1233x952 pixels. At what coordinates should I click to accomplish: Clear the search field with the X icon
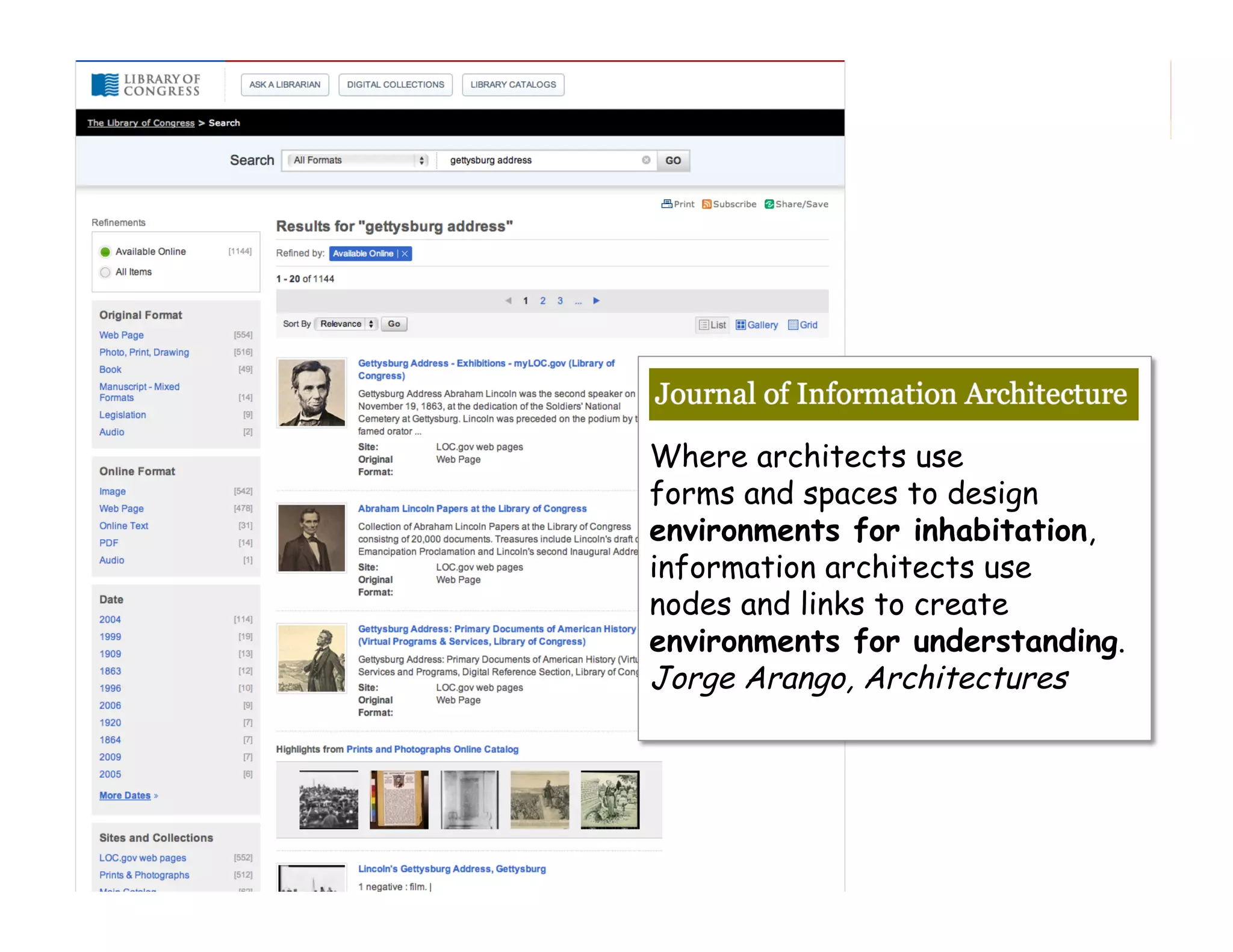pyautogui.click(x=646, y=160)
